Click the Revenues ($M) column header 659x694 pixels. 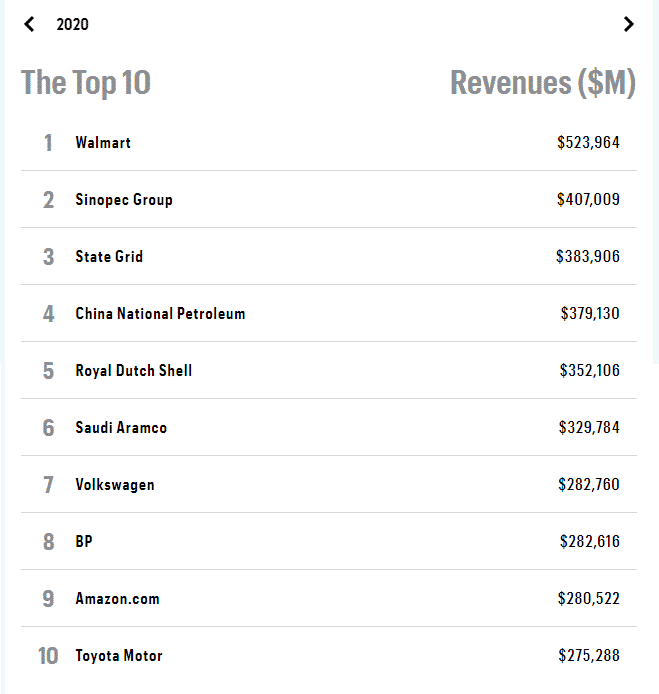tap(543, 83)
